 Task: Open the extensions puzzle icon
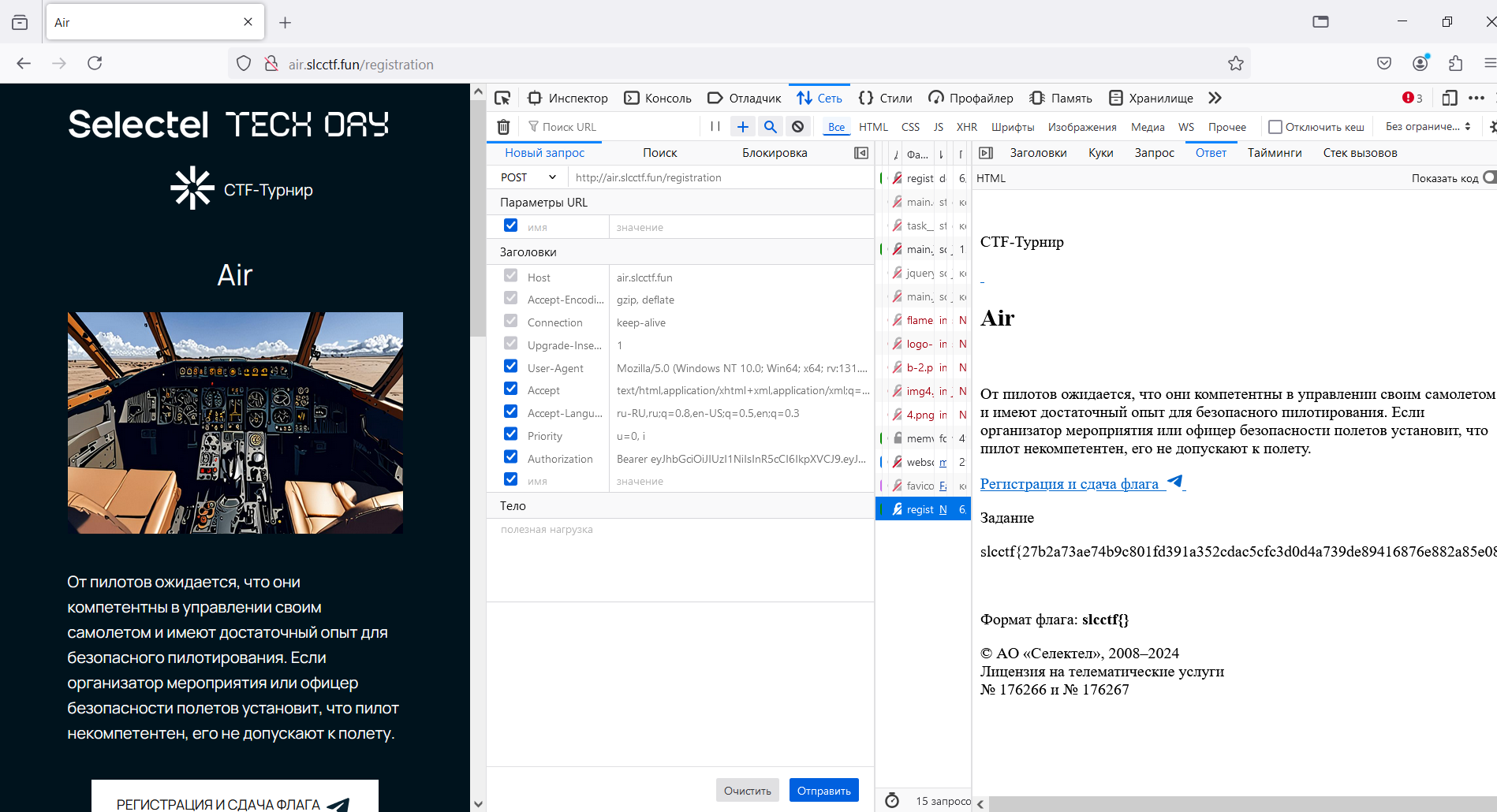point(1455,63)
